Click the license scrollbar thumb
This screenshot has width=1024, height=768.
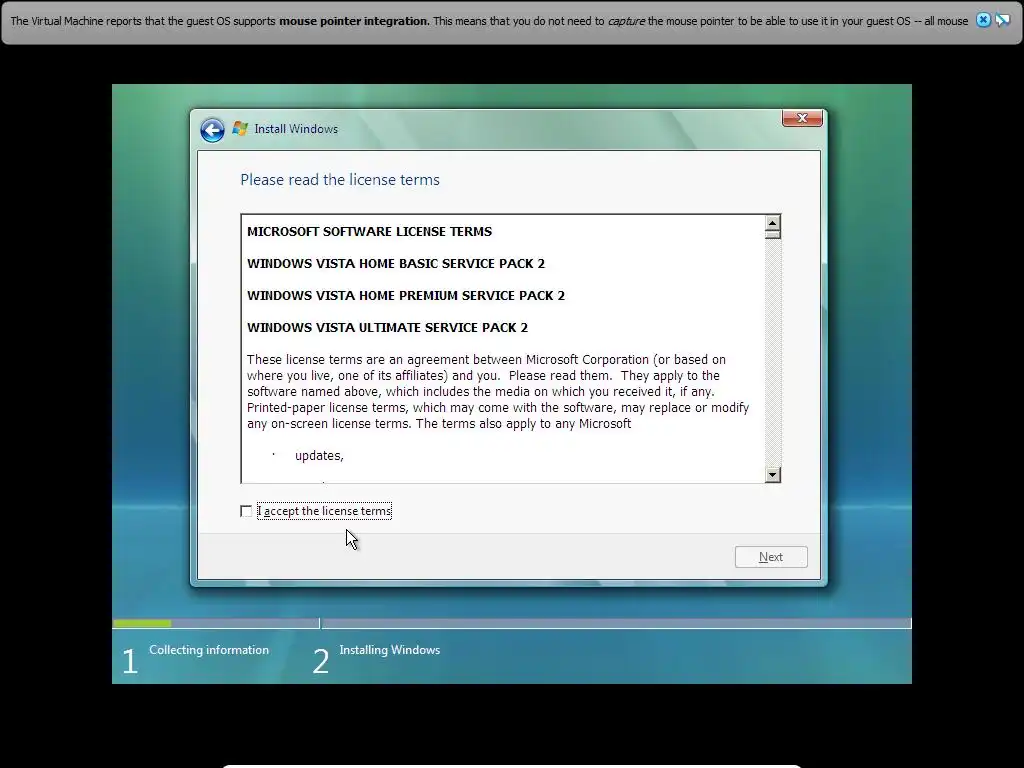773,235
